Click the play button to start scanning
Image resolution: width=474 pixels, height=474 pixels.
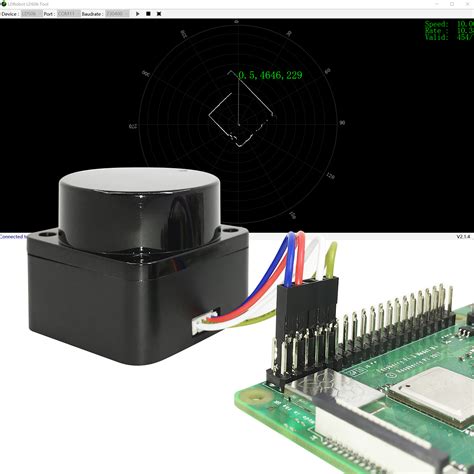tap(138, 14)
